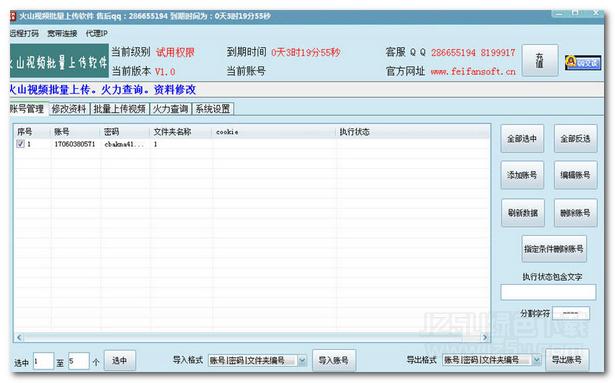615x383 pixels.
Task: Switch to the 批量上传视频 tab
Action: click(119, 109)
